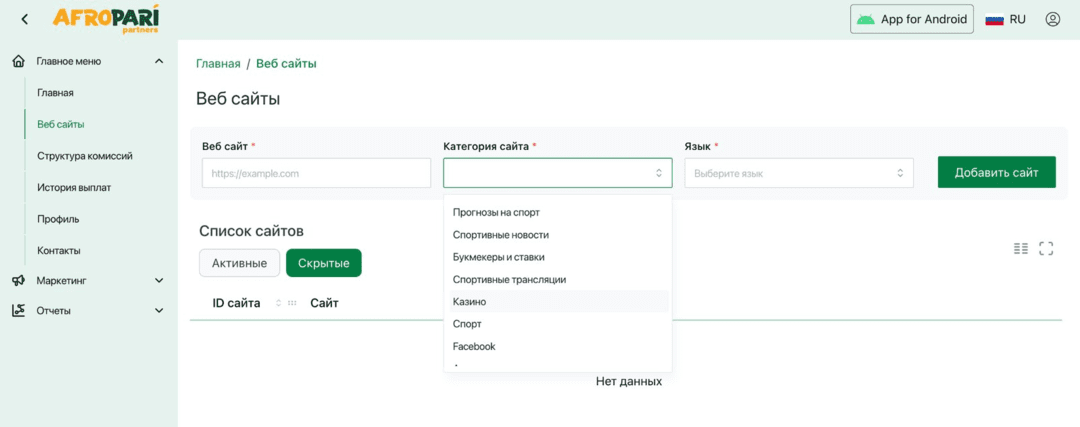The width and height of the screenshot is (1080, 427).
Task: Switch to Активные sites tab
Action: (x=240, y=263)
